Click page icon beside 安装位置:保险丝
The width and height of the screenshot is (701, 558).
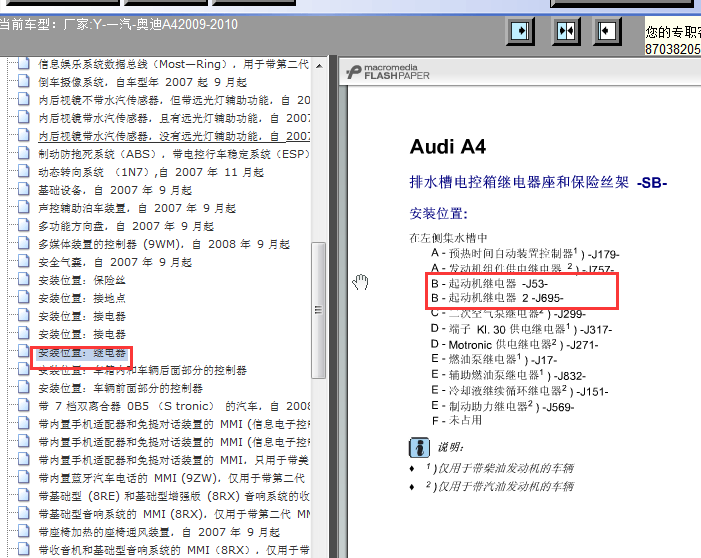24,279
